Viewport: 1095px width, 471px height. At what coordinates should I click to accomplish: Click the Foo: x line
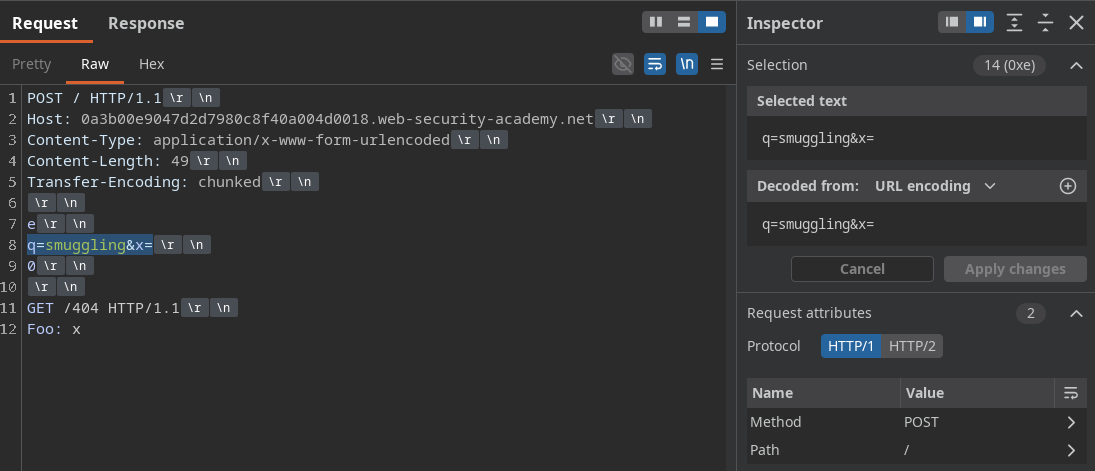pos(54,329)
